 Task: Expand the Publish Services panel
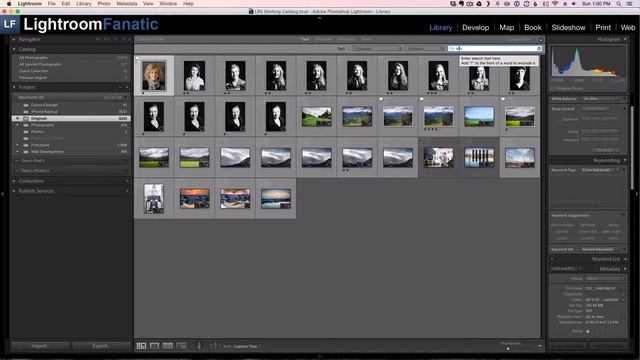click(14, 191)
